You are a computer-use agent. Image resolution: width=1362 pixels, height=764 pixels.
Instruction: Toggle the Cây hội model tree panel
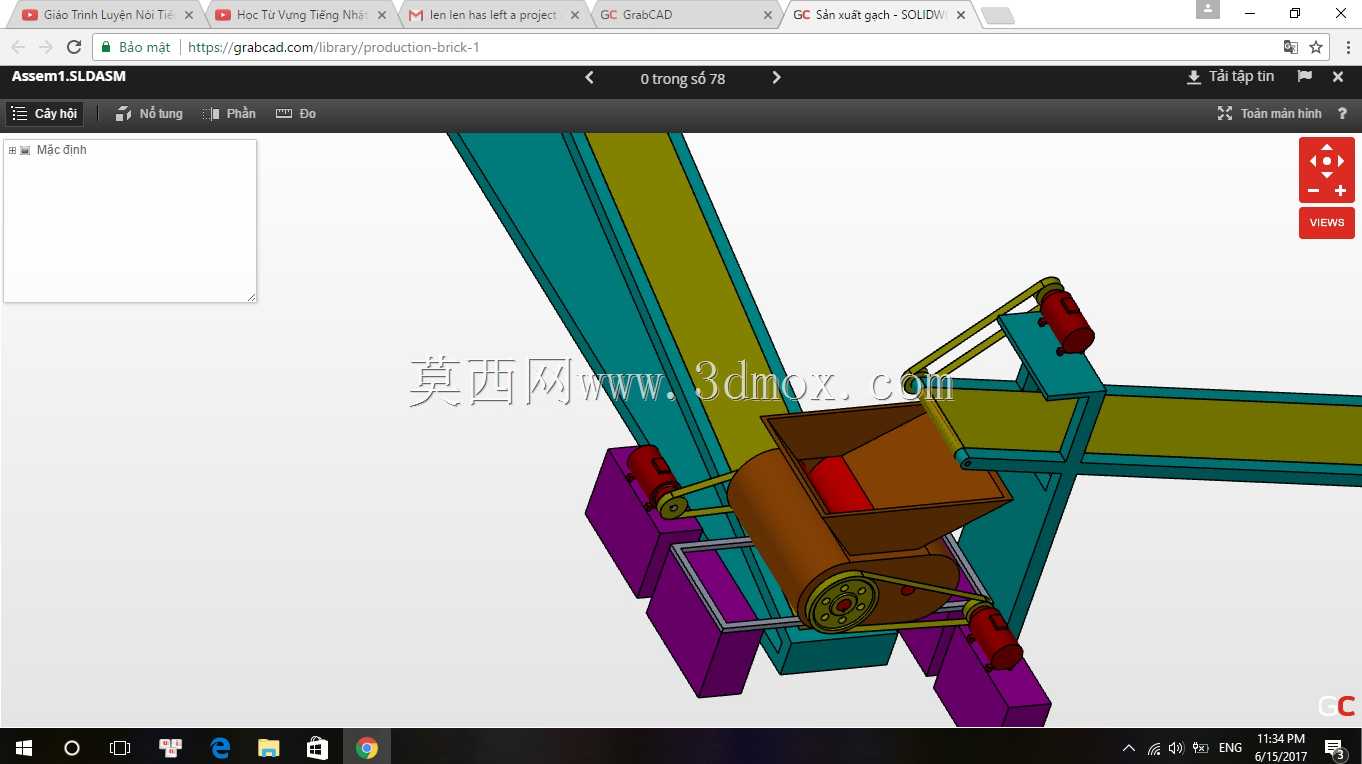point(44,114)
